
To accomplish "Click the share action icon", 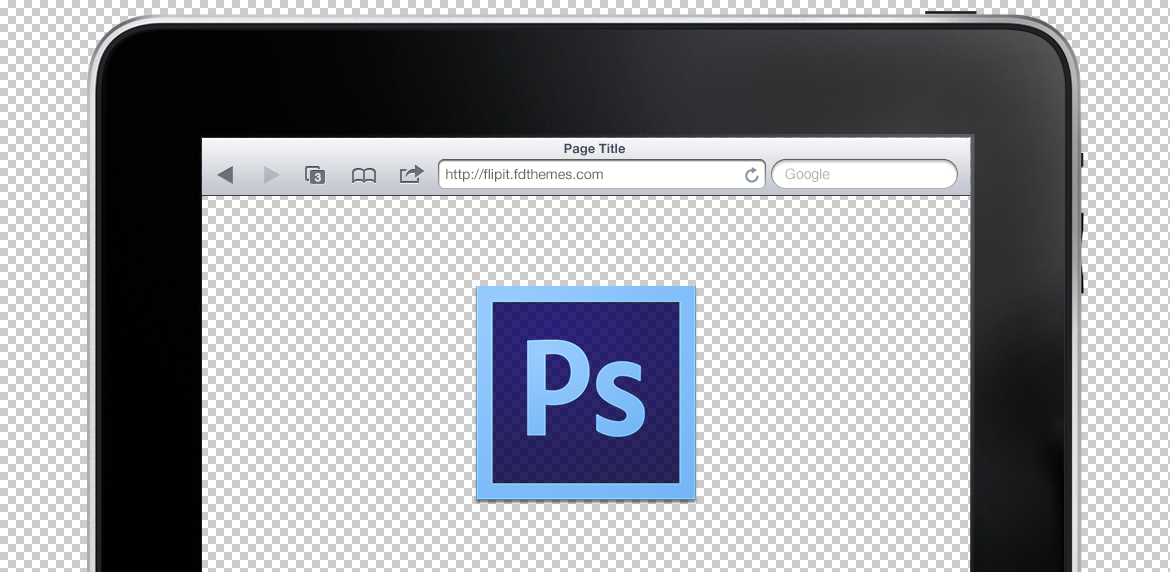I will [411, 174].
